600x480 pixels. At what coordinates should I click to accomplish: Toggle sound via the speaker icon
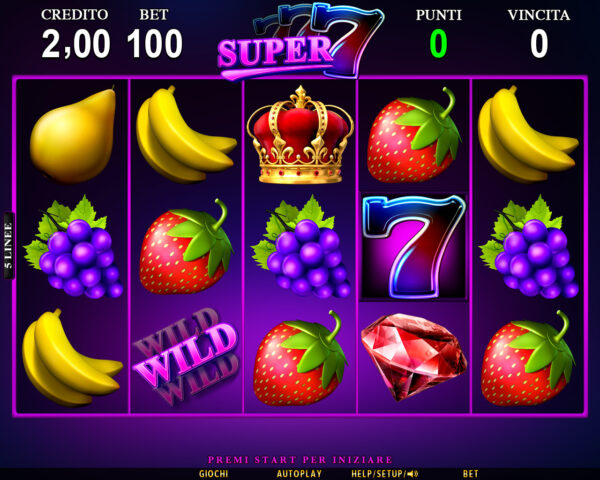point(412,474)
